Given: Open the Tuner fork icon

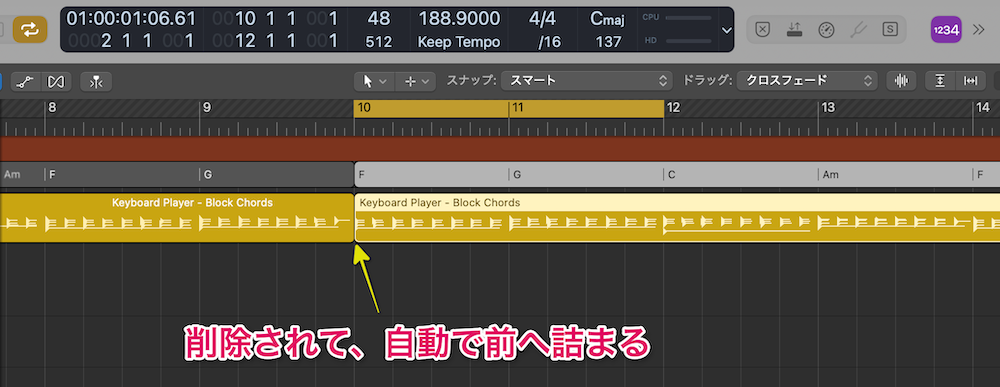Looking at the screenshot, I should pyautogui.click(x=858, y=29).
